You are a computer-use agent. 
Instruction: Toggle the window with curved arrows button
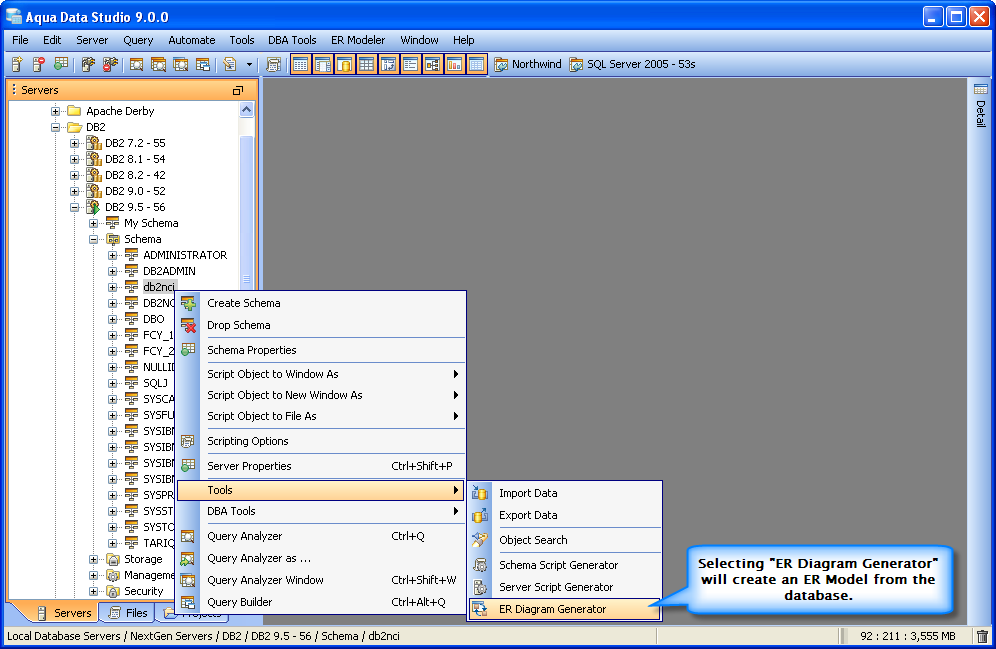pos(389,64)
